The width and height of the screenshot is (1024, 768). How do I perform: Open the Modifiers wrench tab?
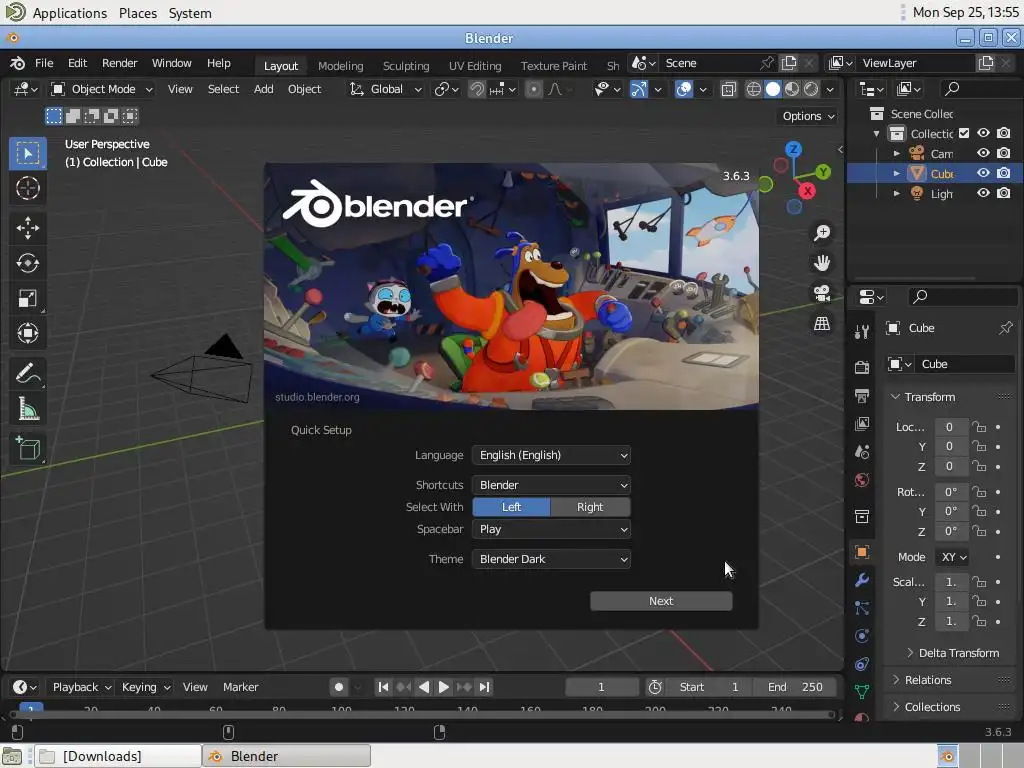[x=861, y=580]
